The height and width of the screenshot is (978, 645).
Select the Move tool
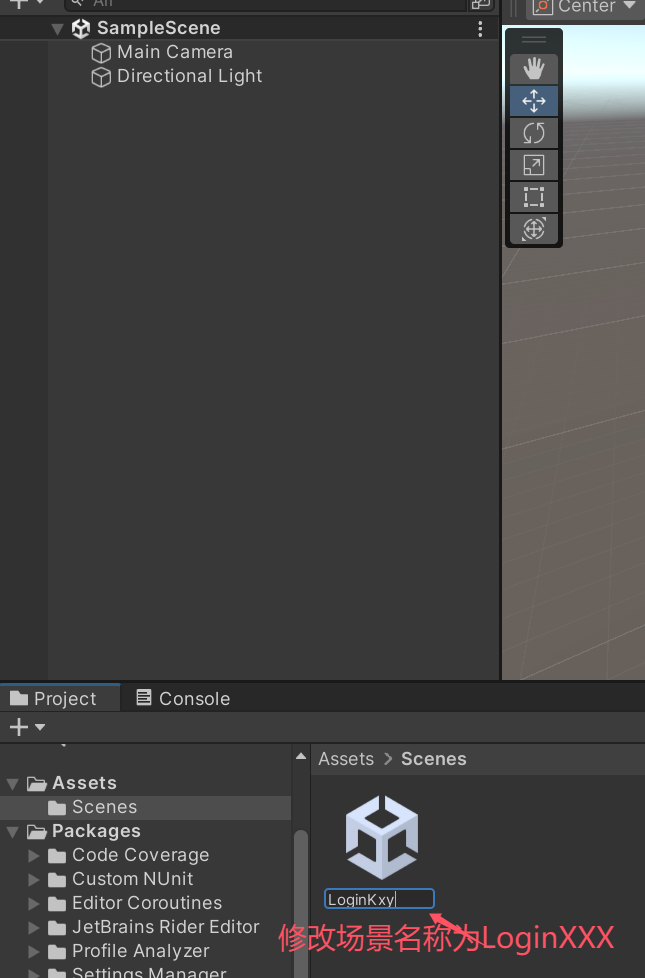(x=534, y=101)
